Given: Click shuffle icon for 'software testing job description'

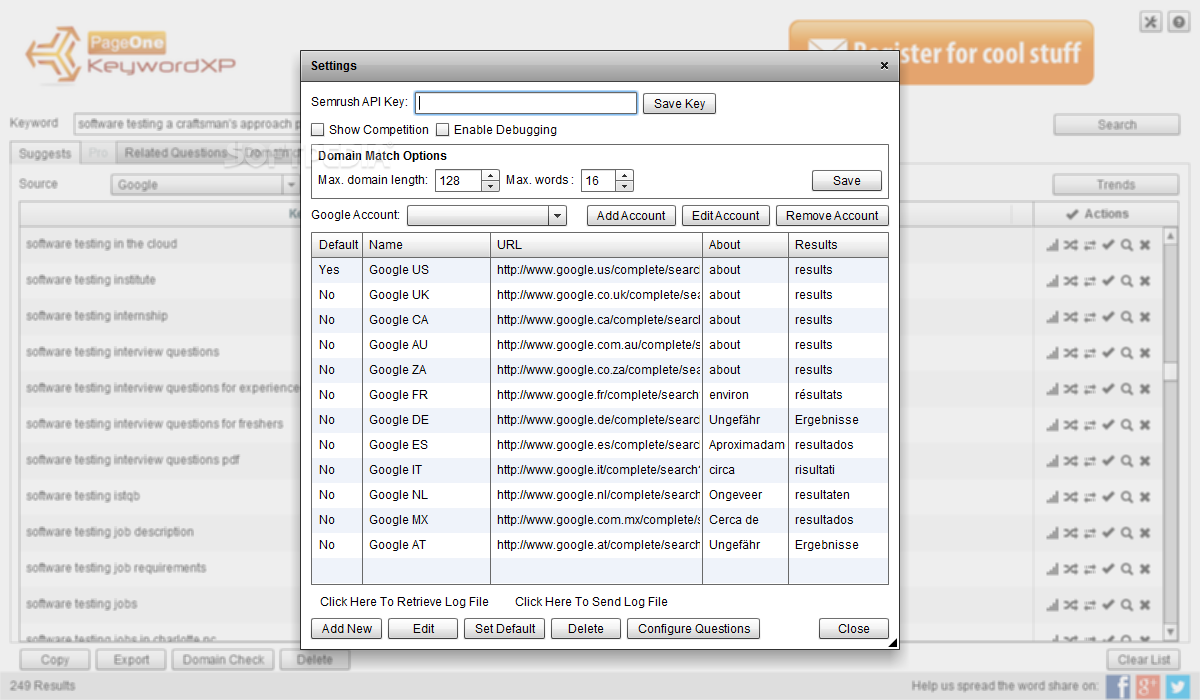Looking at the screenshot, I should coord(1070,533).
